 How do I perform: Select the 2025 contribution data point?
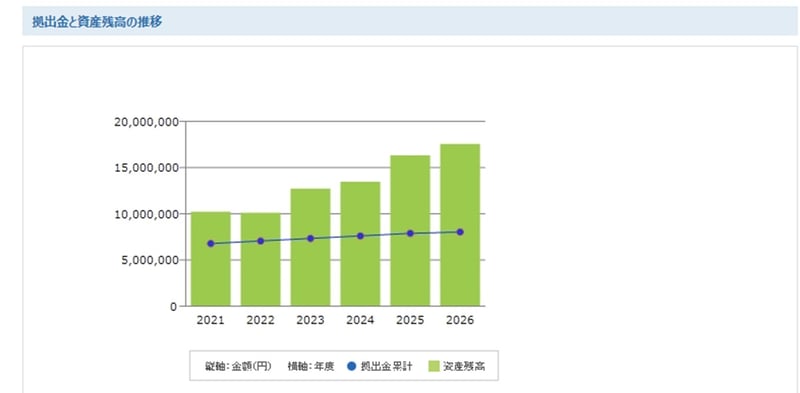click(x=410, y=233)
